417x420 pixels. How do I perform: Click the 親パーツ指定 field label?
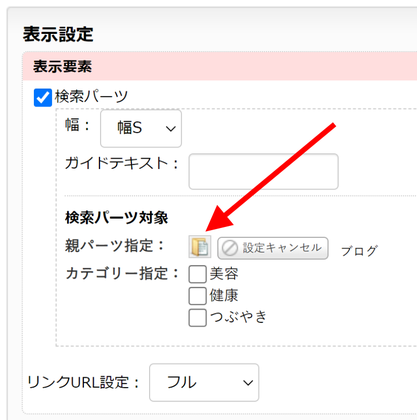[x=115, y=246]
